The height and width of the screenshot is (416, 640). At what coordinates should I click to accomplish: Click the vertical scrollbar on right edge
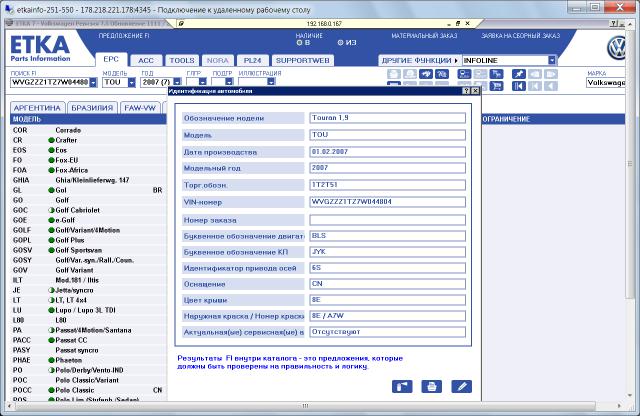coord(630,163)
